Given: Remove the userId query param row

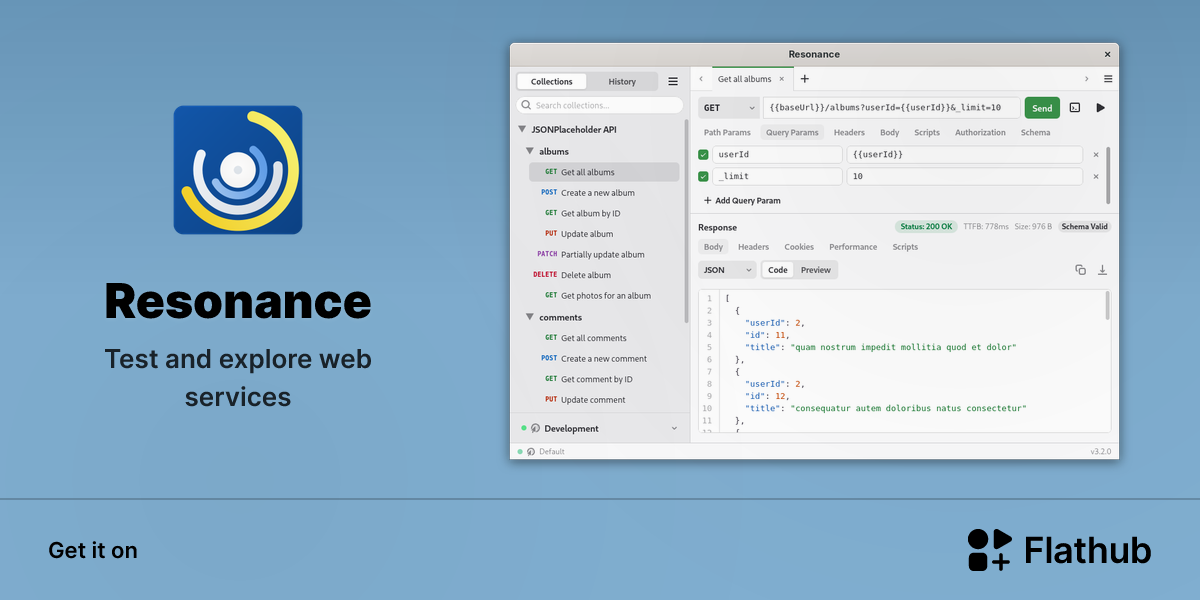Looking at the screenshot, I should coord(1096,155).
